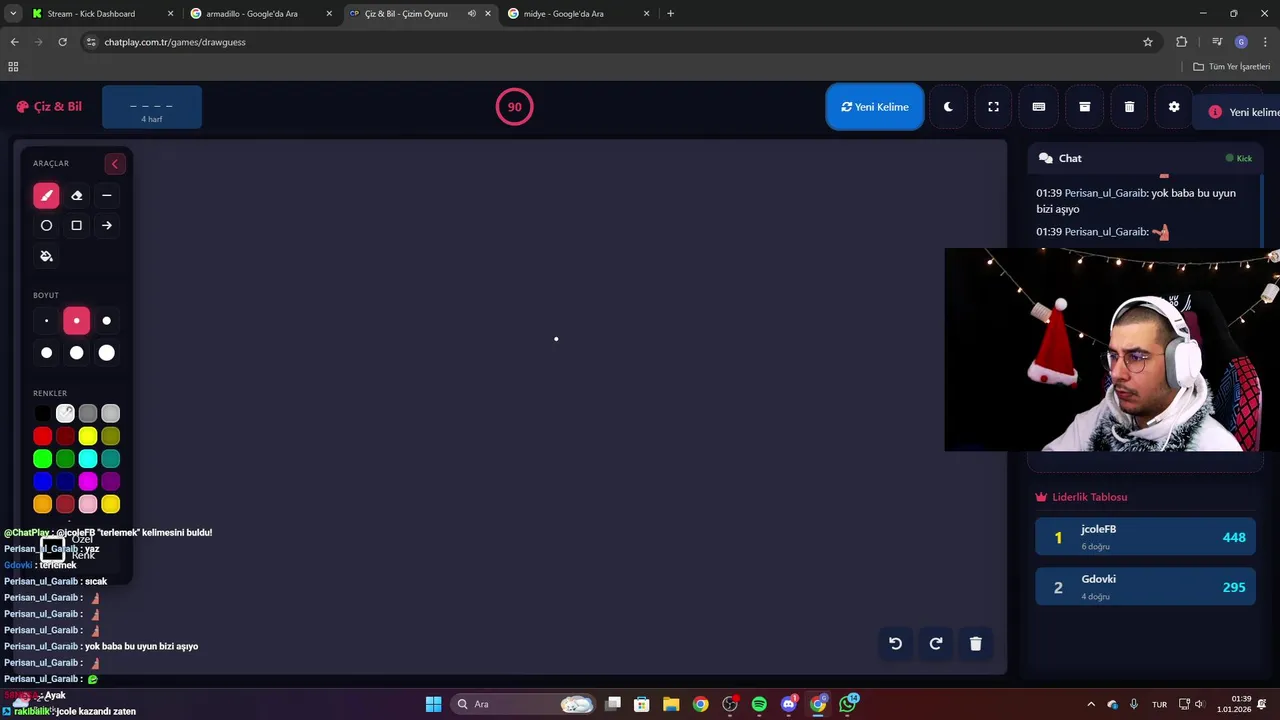Open the keyboard icon button

click(x=1039, y=107)
